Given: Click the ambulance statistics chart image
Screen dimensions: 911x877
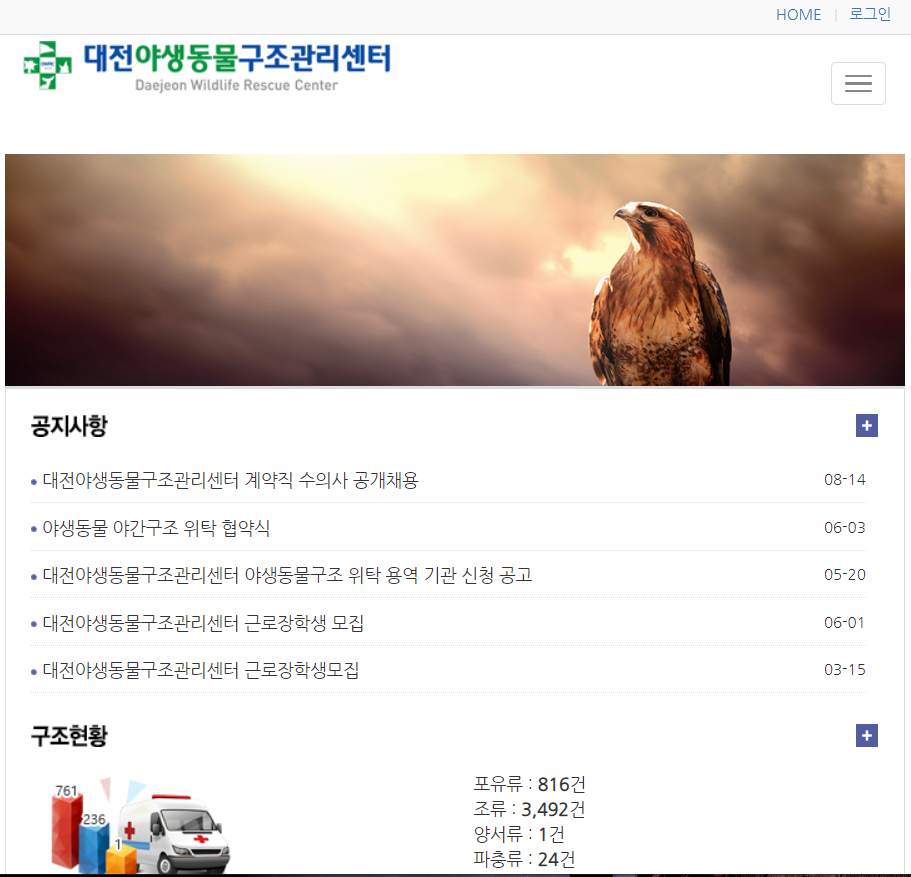Looking at the screenshot, I should pyautogui.click(x=140, y=825).
